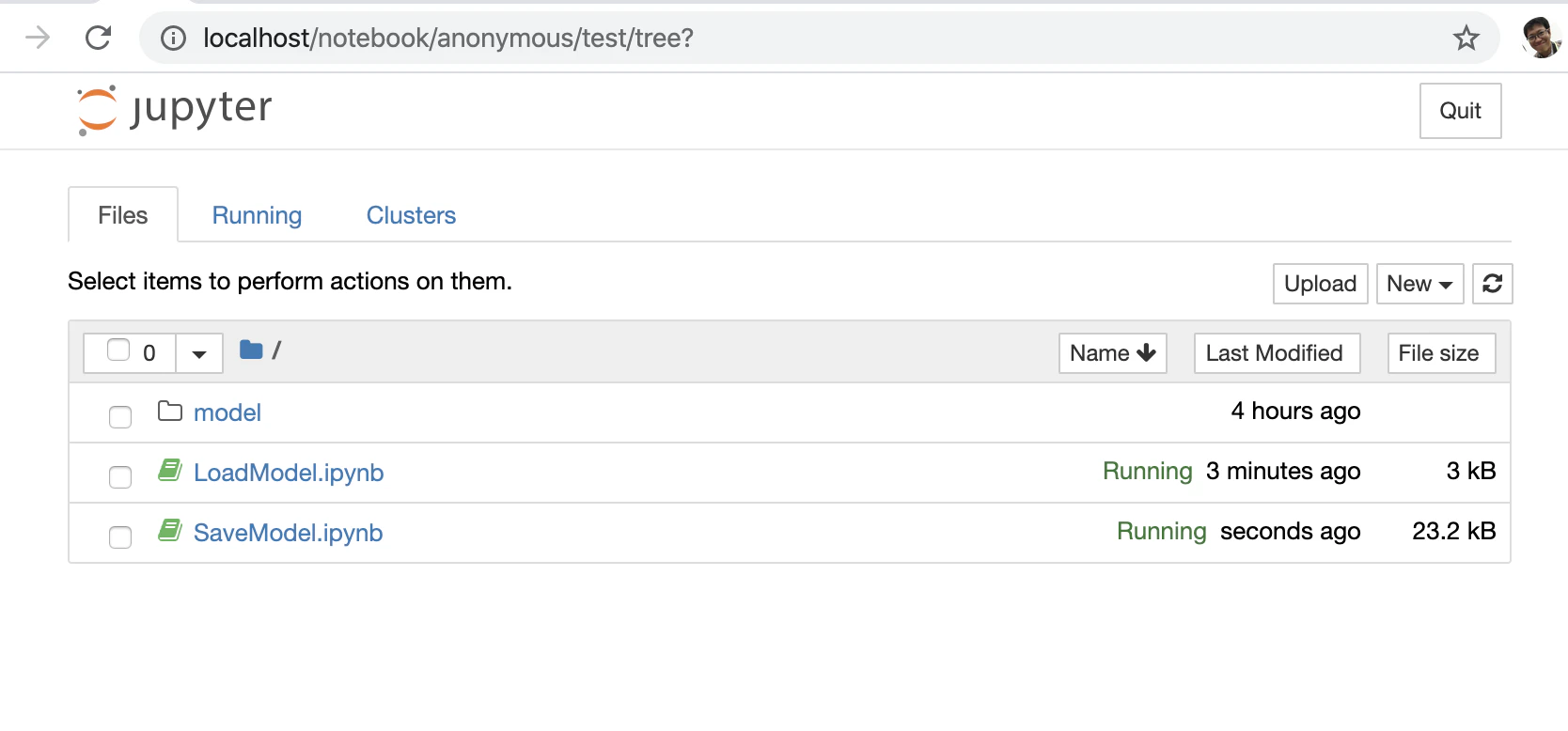Viewport: 1568px width, 731px height.
Task: Click the LoadModel.ipynb notebook icon
Action: (x=170, y=470)
